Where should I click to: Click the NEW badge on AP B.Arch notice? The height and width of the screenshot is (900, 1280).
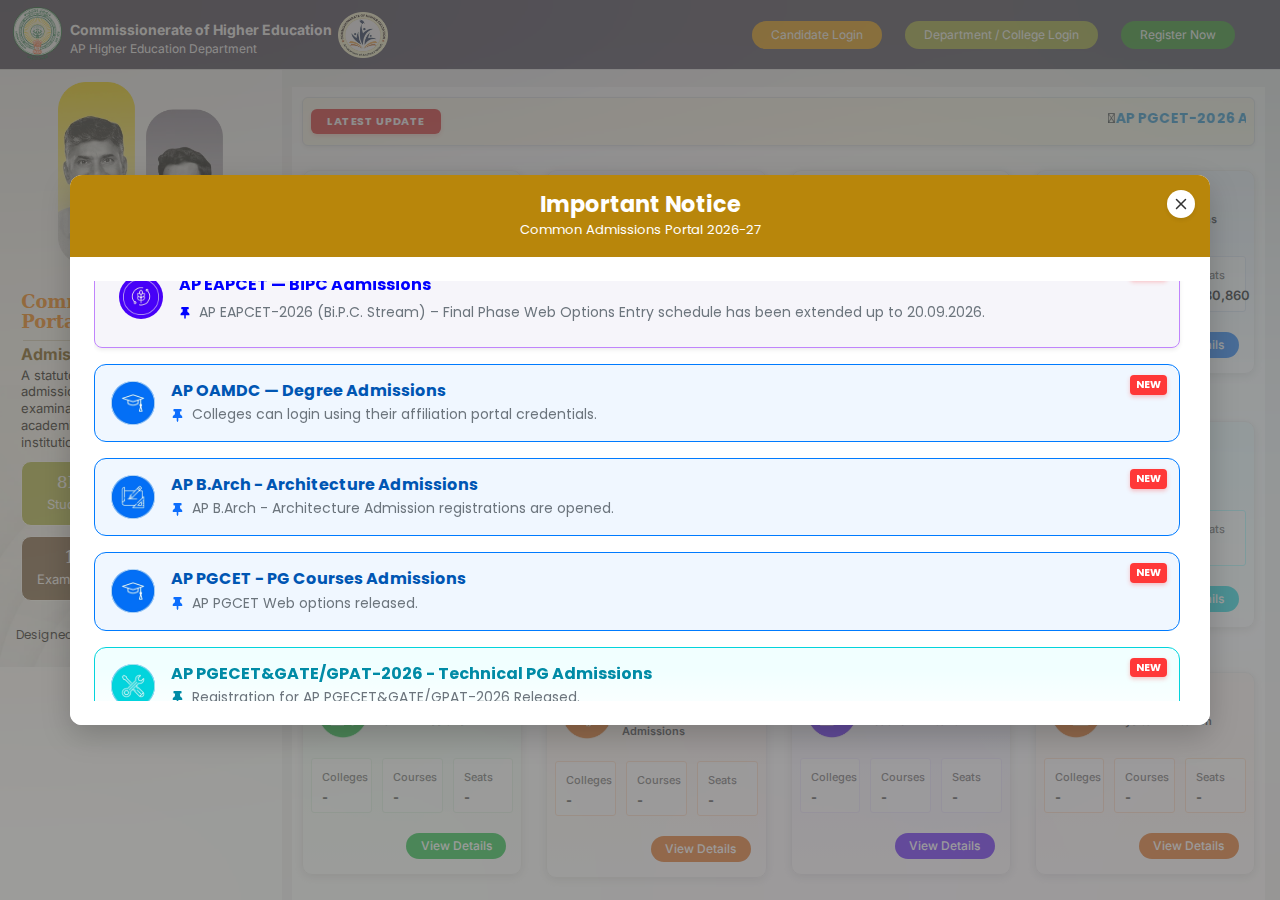coord(1148,479)
